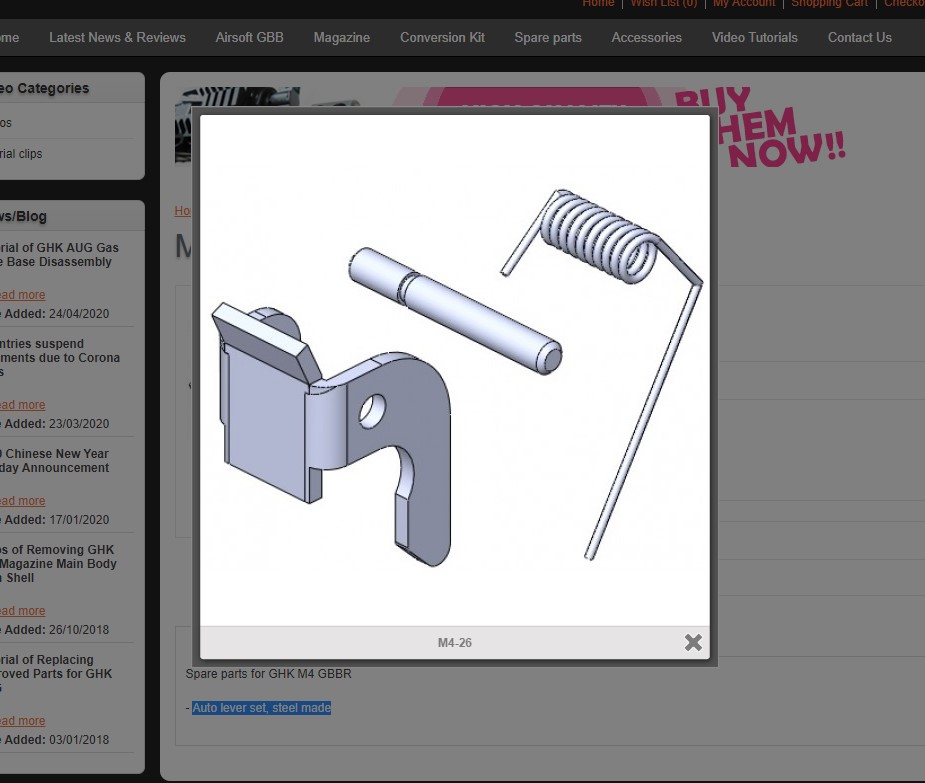The width and height of the screenshot is (925, 783).
Task: Read more on article added 26/10/2018
Action: tap(22, 611)
